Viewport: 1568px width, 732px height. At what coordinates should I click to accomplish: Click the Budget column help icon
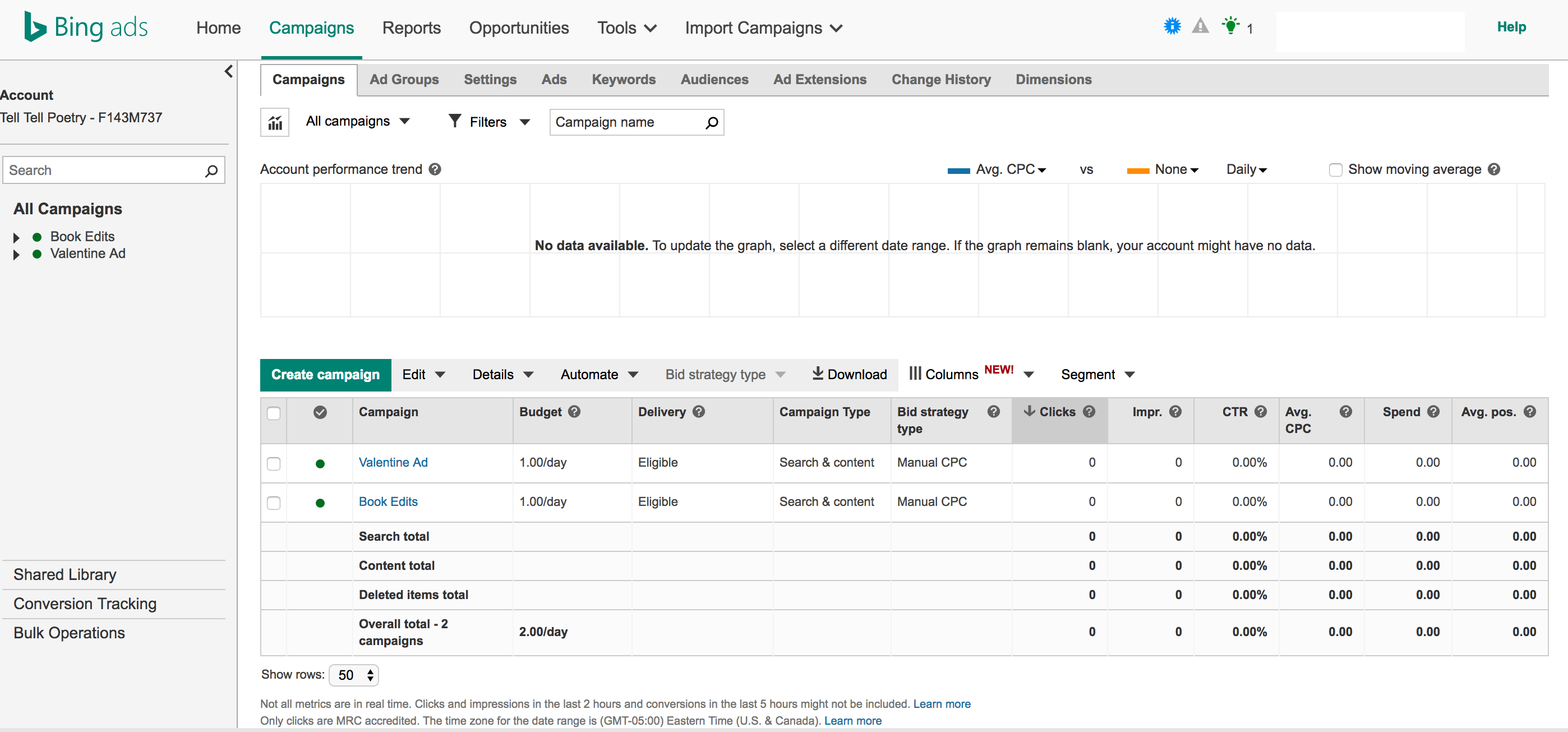click(574, 412)
